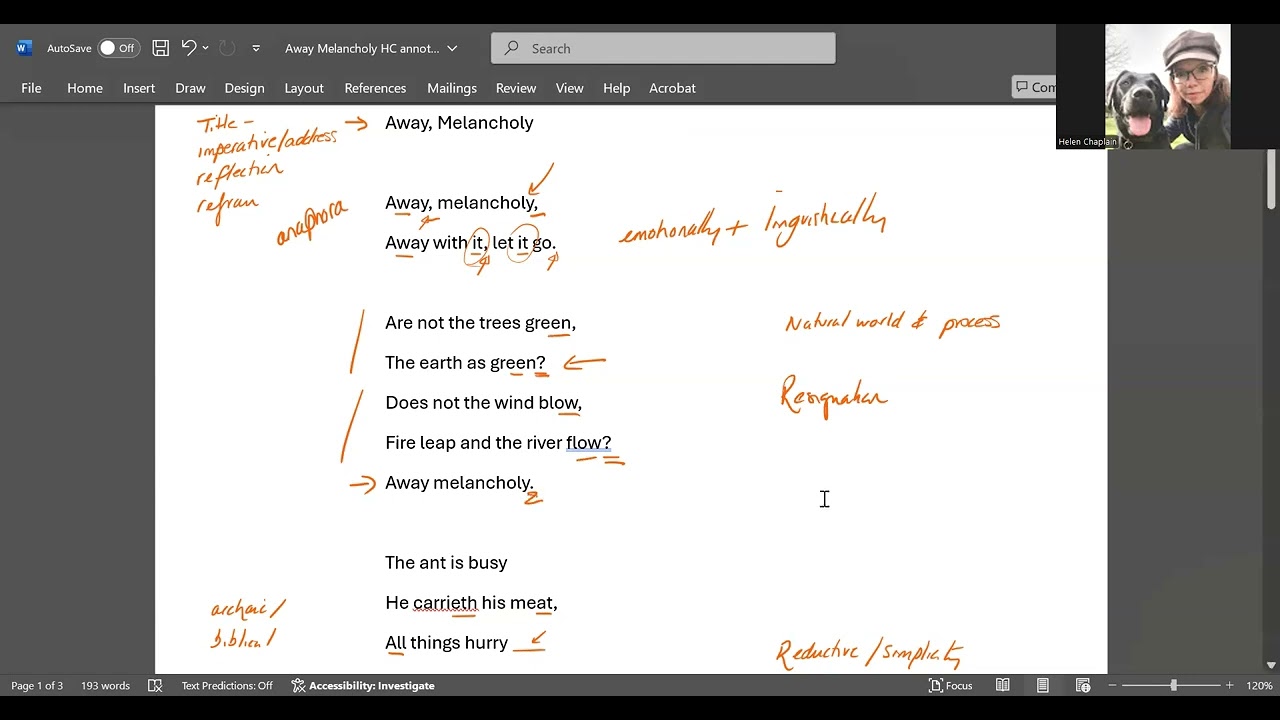Click in the Search input field
Image resolution: width=1280 pixels, height=720 pixels.
tap(663, 48)
